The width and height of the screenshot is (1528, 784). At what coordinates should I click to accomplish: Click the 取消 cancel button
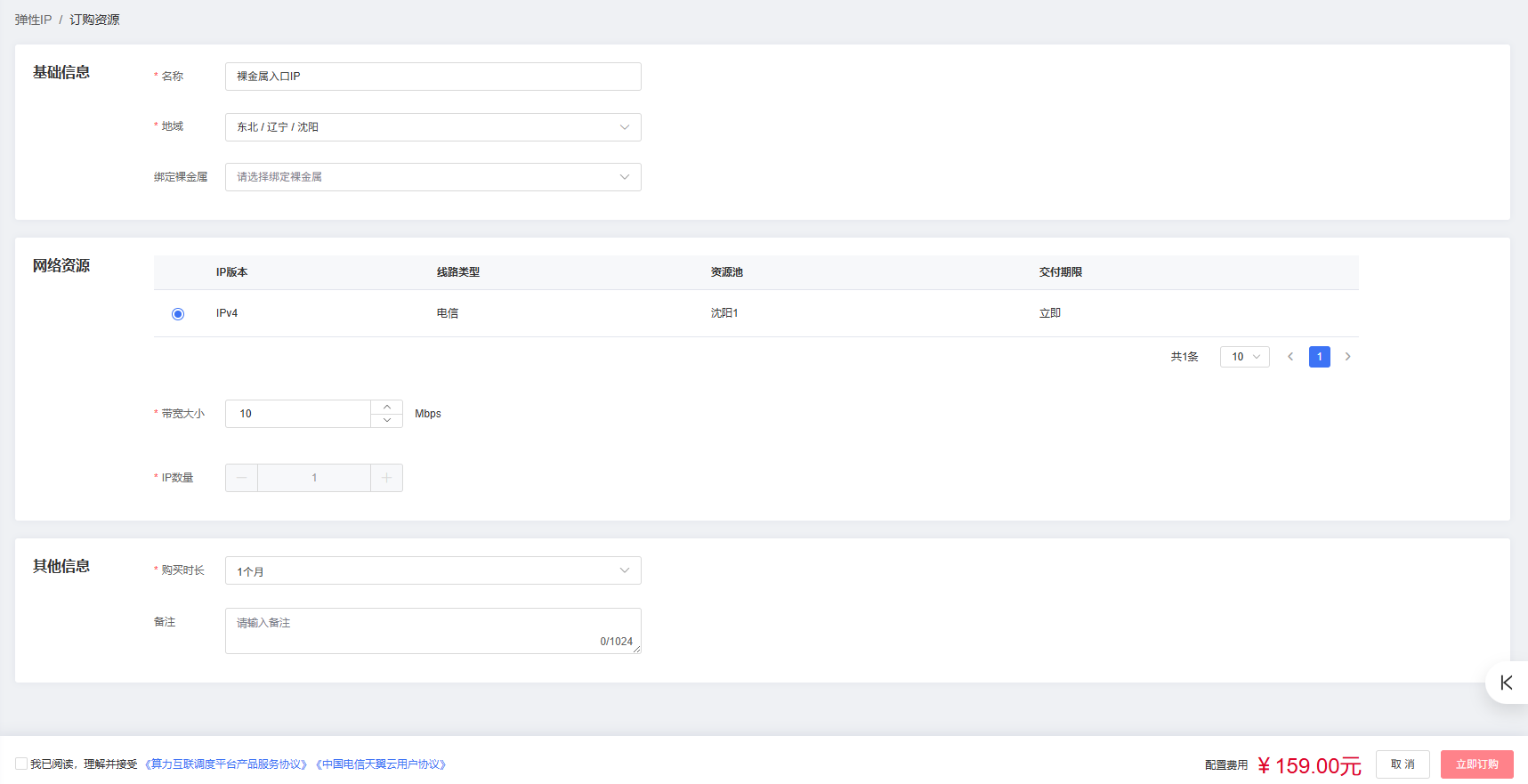tap(1403, 764)
